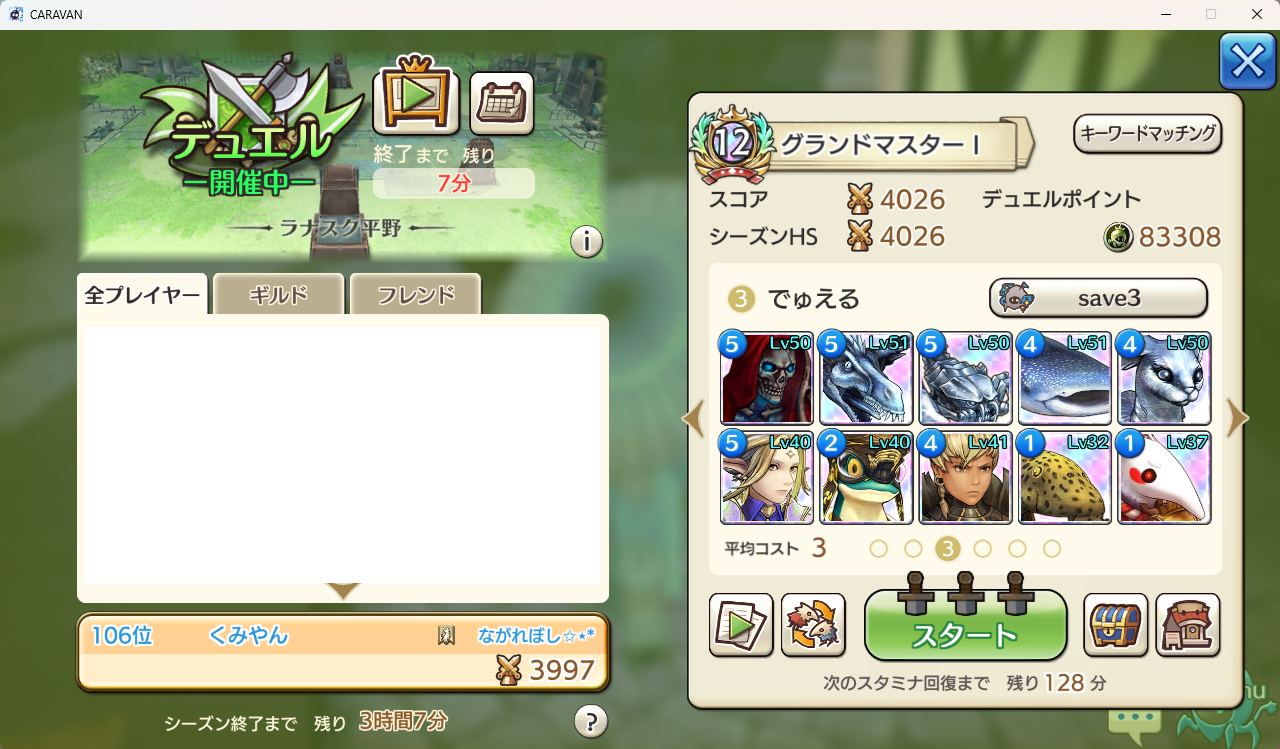This screenshot has width=1280, height=749.
Task: Click the party swap arrows icon
Action: click(813, 625)
